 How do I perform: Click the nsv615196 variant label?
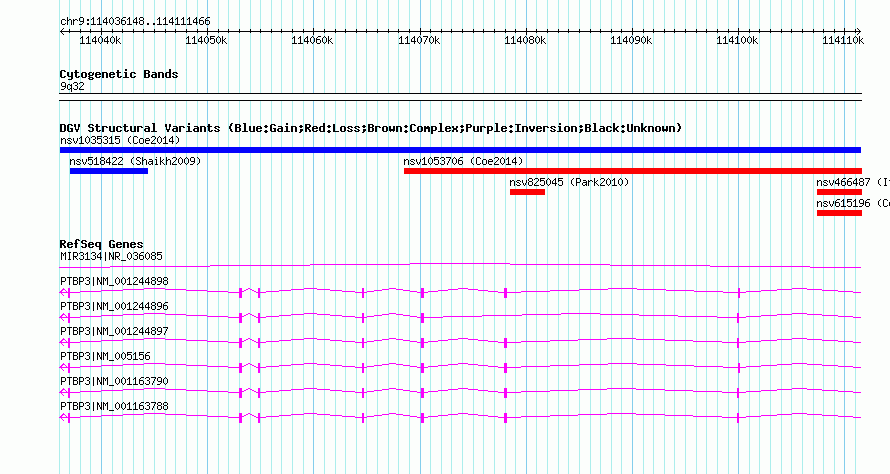coord(853,203)
